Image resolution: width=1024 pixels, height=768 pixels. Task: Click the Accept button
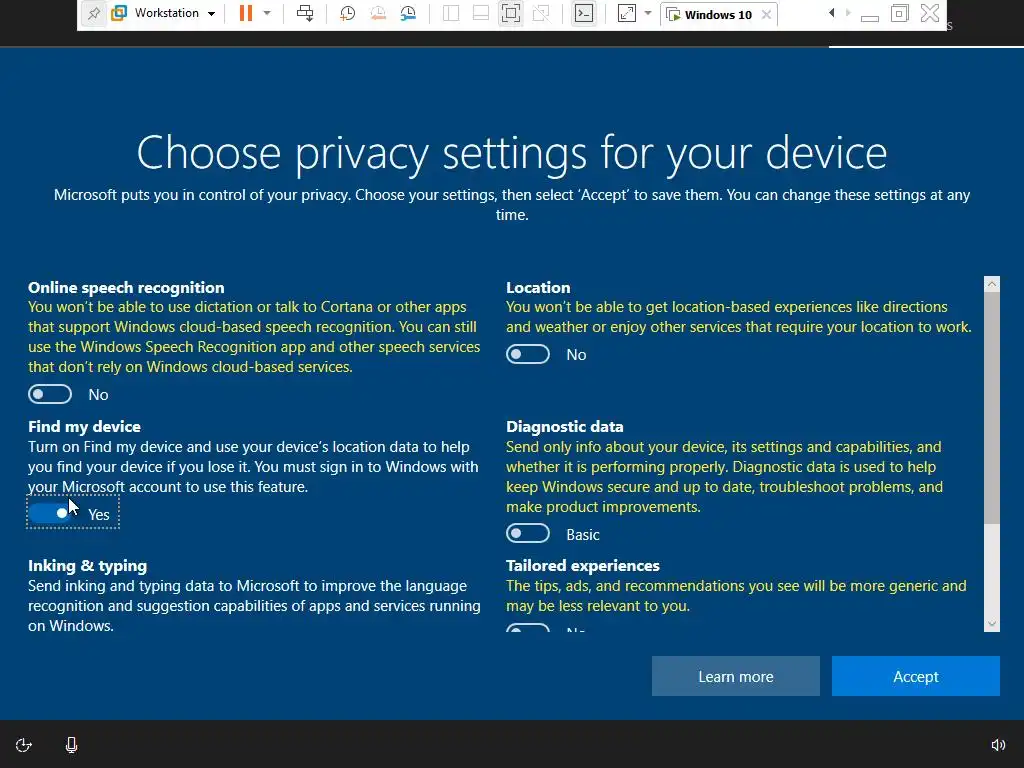tap(916, 676)
